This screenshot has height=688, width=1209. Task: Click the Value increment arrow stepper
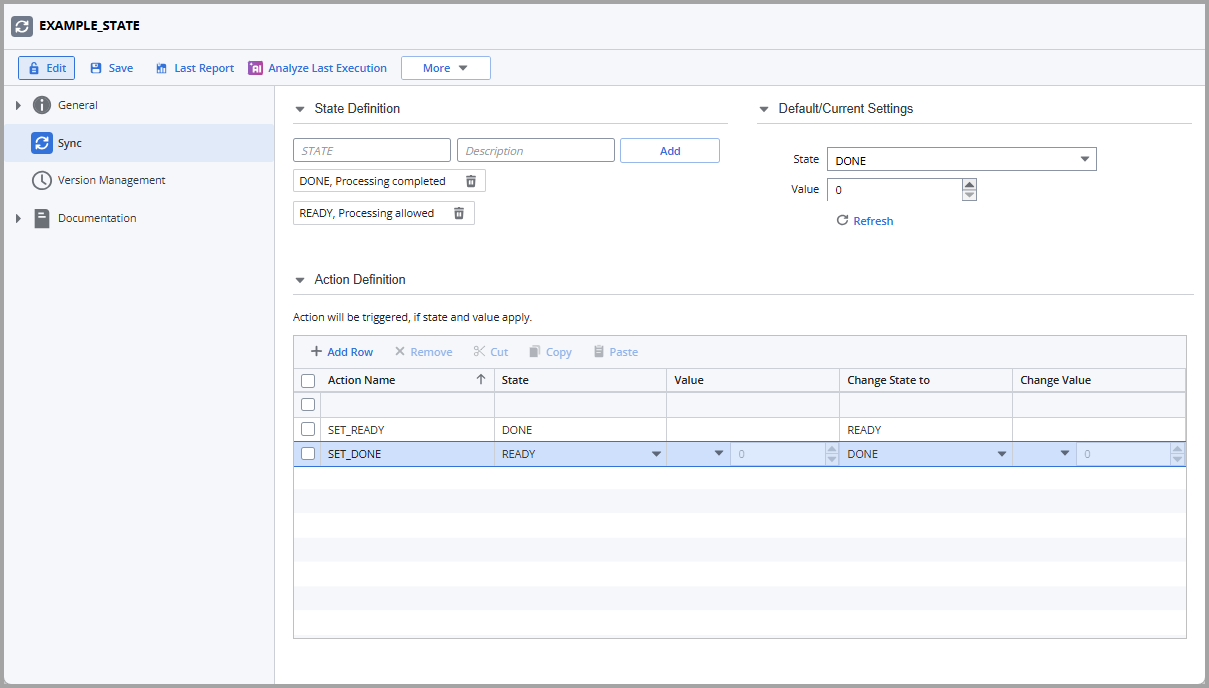tap(968, 184)
